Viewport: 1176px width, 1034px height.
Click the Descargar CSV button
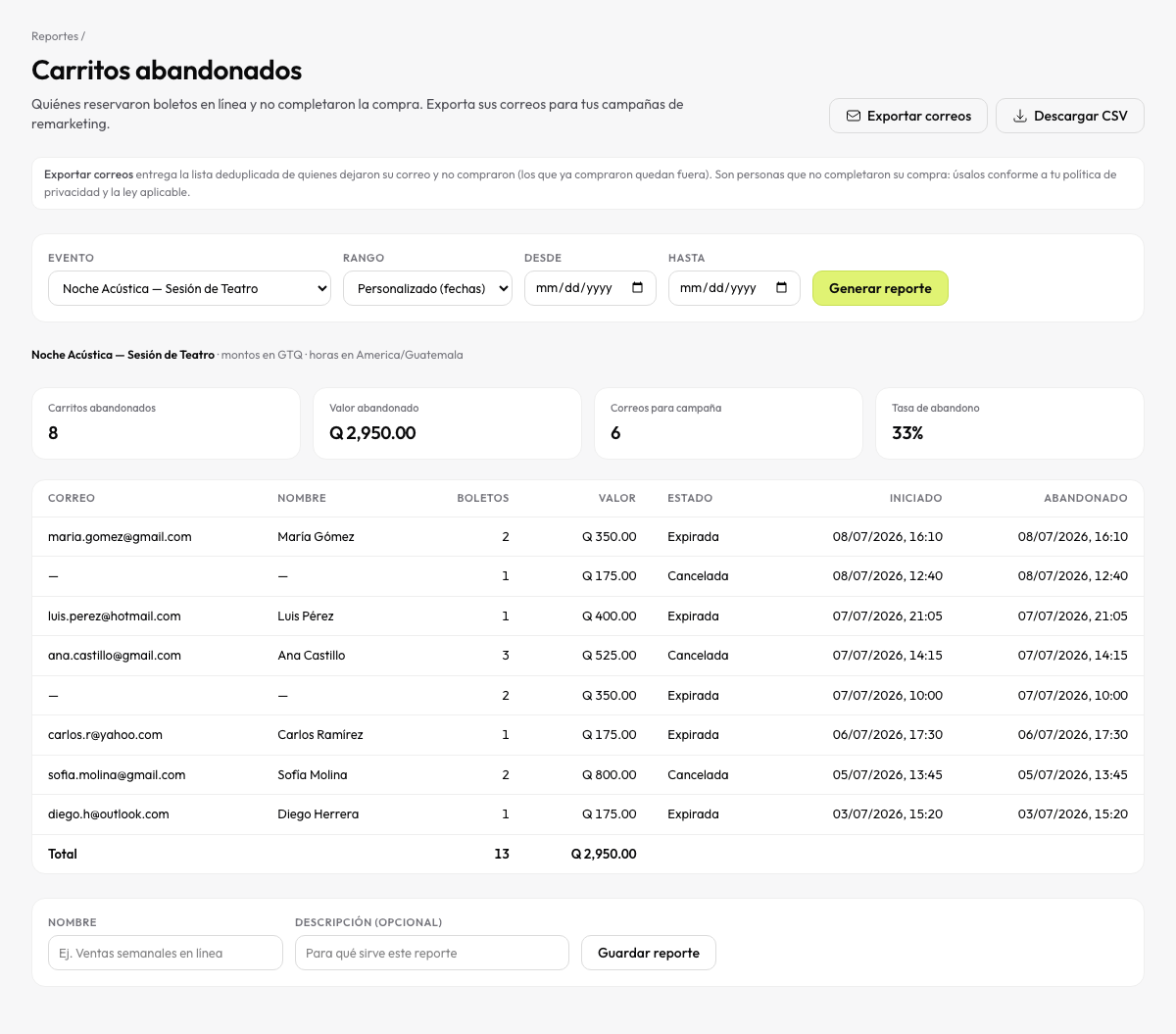click(1070, 116)
